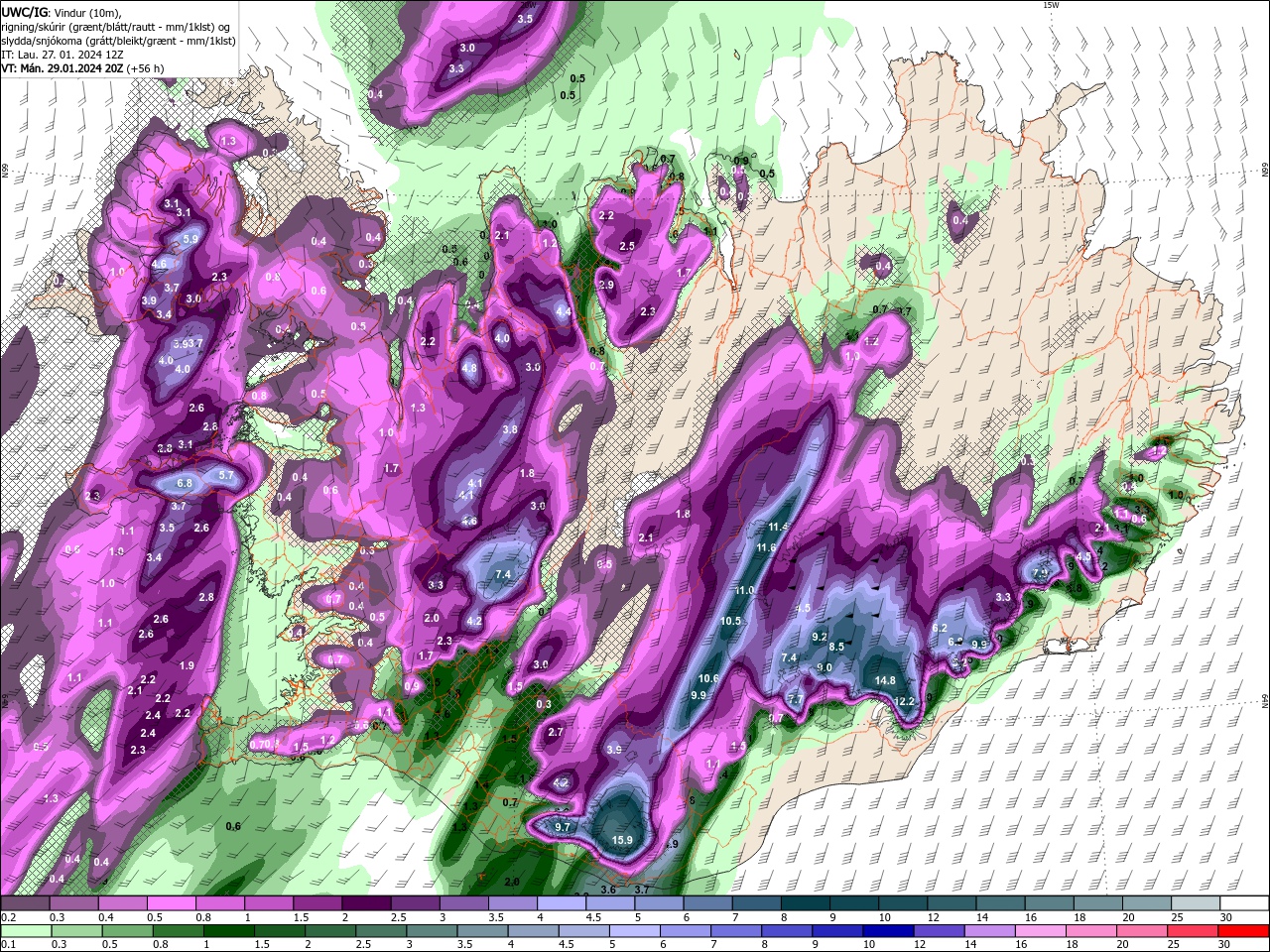Screen dimensions: 1270x952
Task: Click the 8.5 precipitation value
Action: (836, 647)
